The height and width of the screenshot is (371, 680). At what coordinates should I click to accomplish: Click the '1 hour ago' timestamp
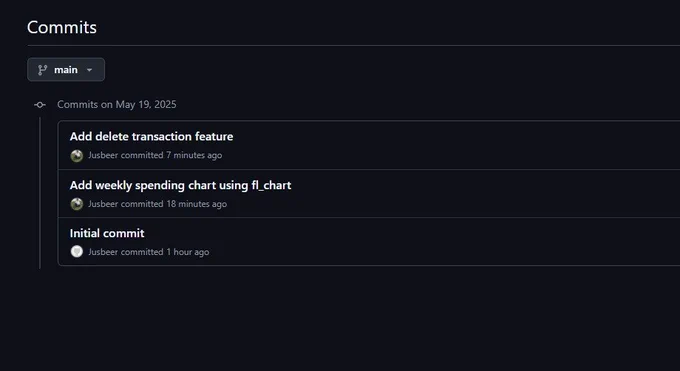point(188,252)
